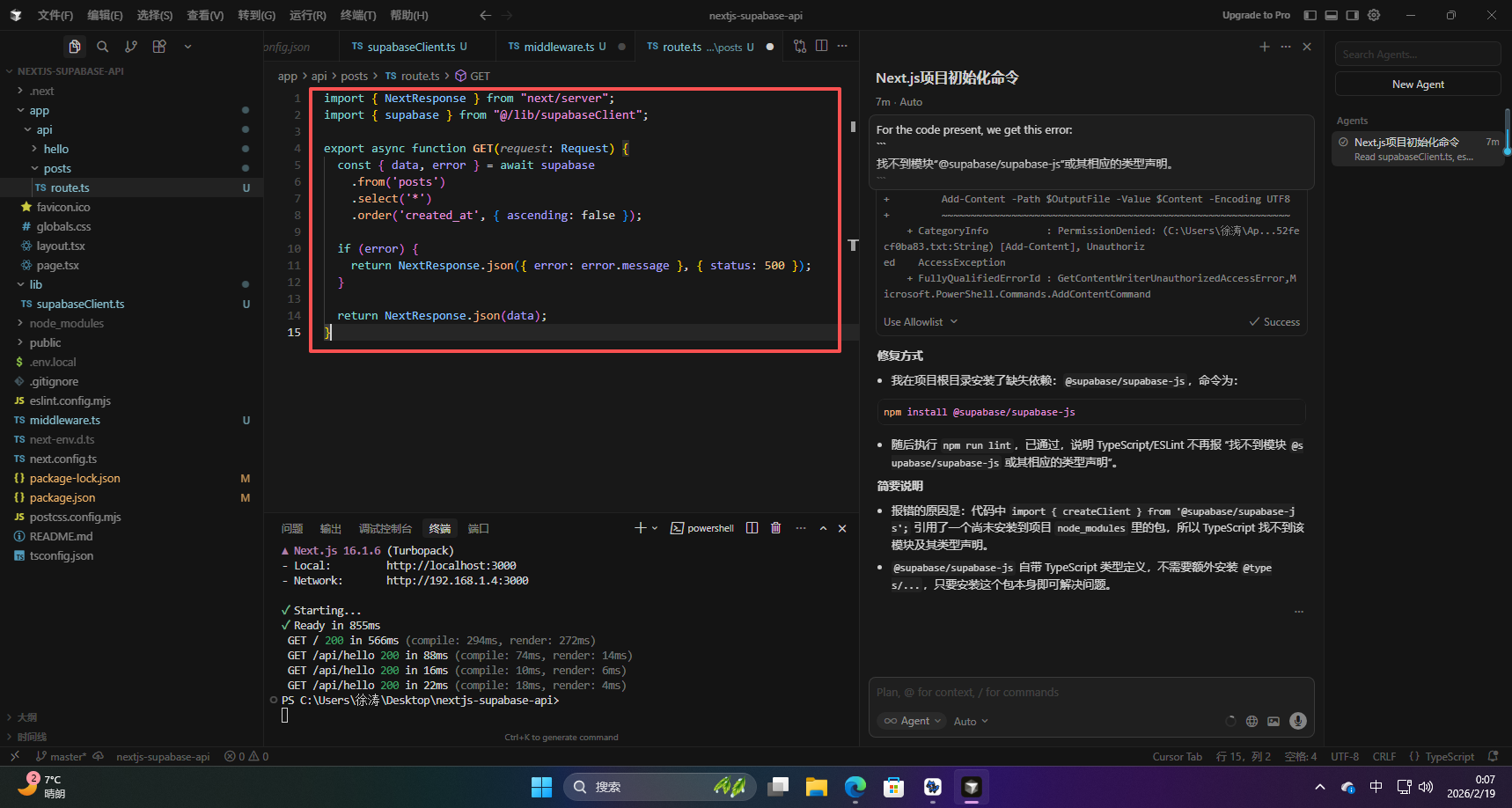Open the 编辑(E) menu
Image resolution: width=1512 pixels, height=808 pixels.
[105, 15]
